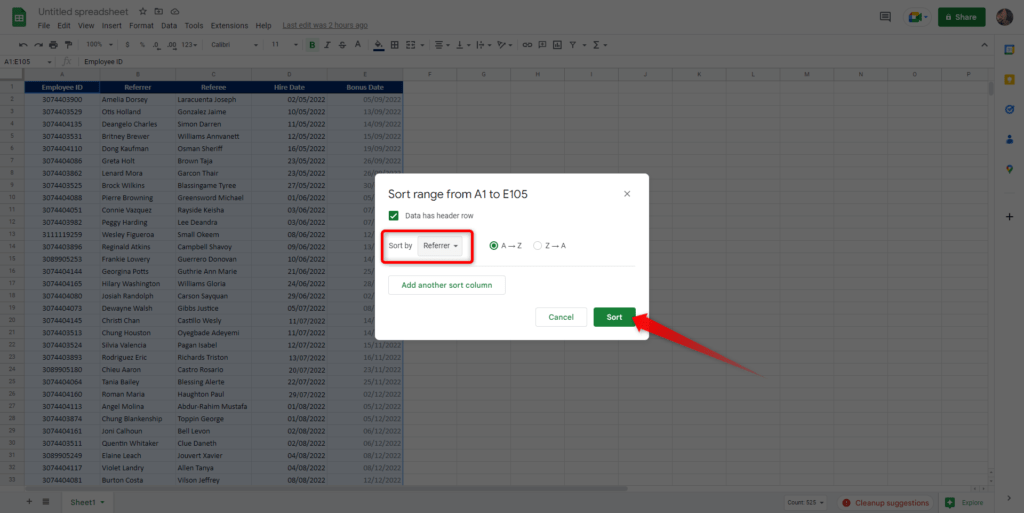
Task: Decrease decimal places icon
Action: [156, 45]
